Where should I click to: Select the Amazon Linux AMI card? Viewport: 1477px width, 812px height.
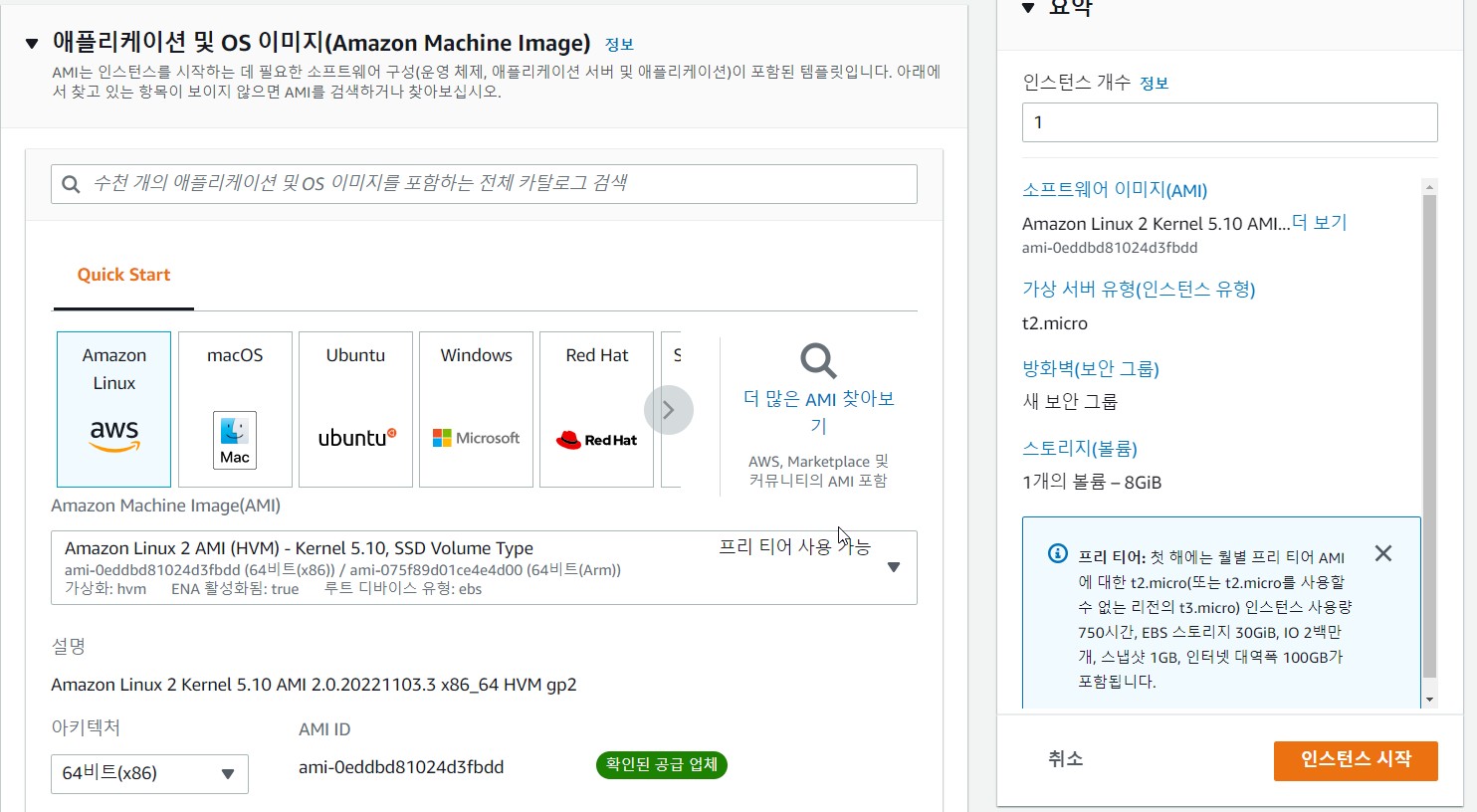tap(113, 409)
